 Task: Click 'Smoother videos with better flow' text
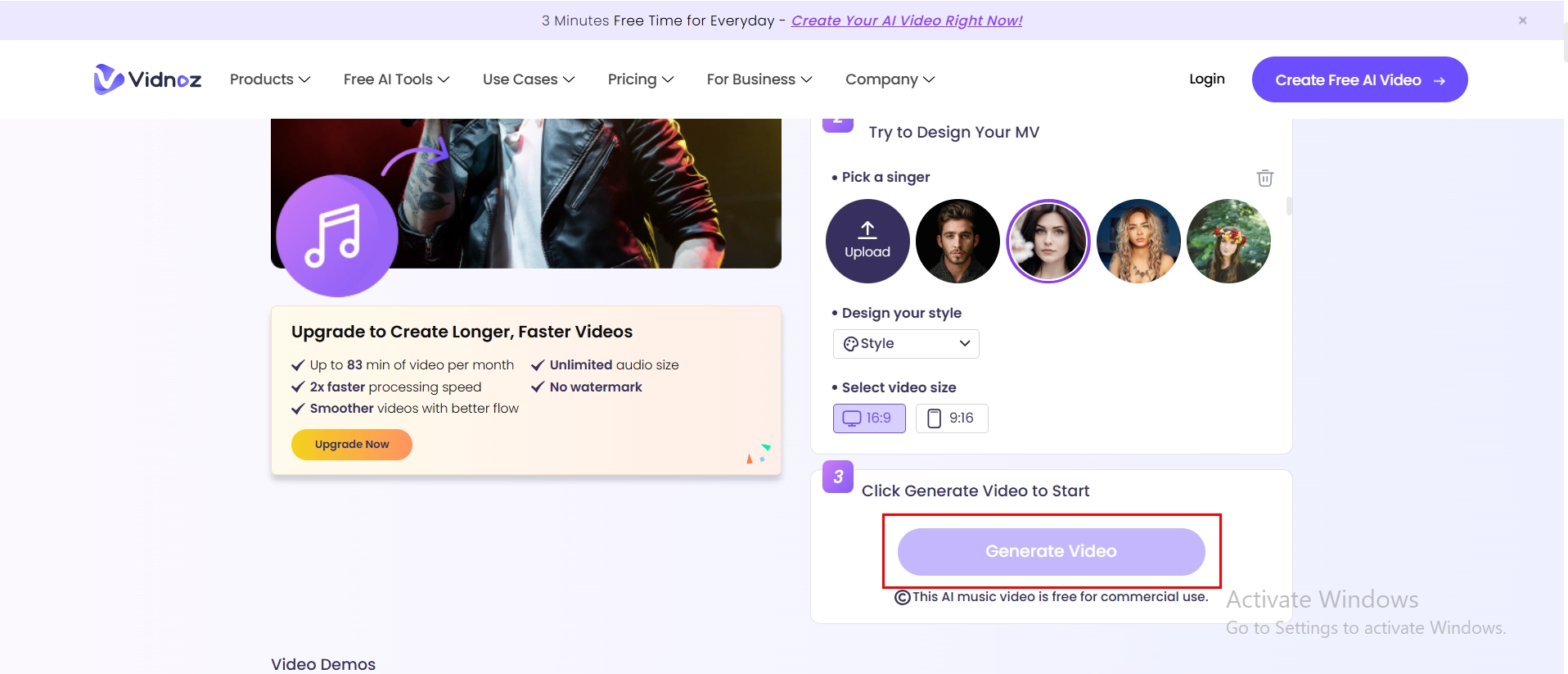[x=414, y=408]
